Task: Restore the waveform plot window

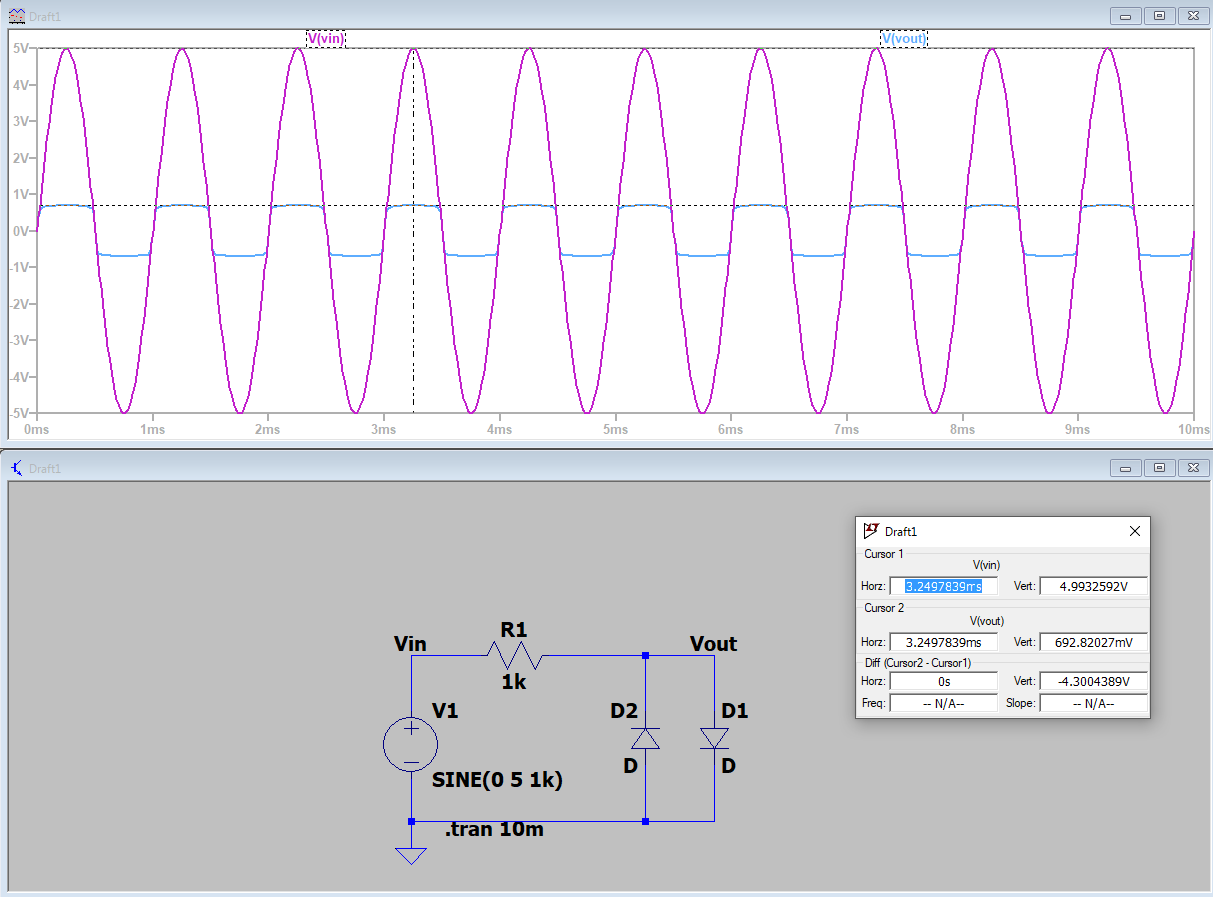Action: [1159, 15]
